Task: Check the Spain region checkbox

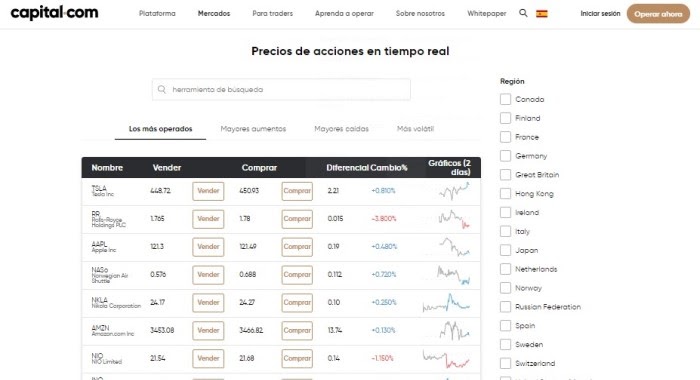Action: (505, 326)
